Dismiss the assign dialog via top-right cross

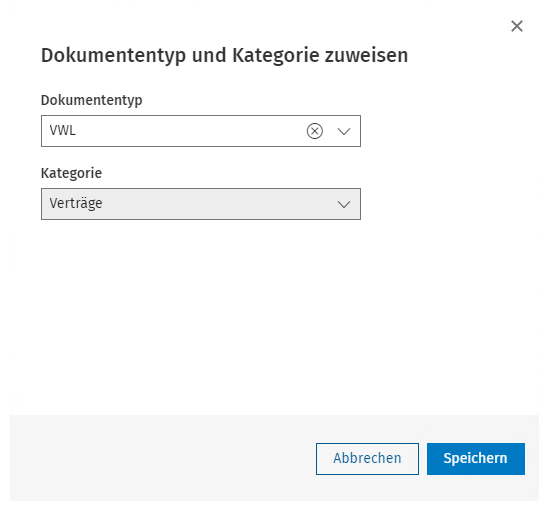(517, 26)
